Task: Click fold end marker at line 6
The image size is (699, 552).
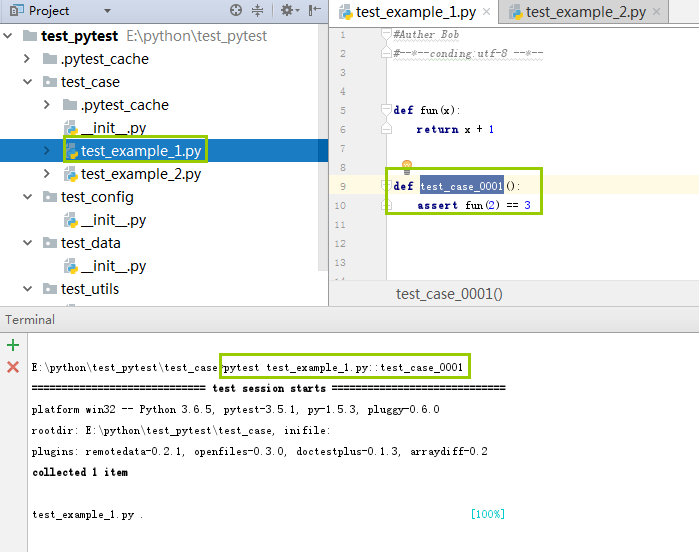Action: click(386, 129)
